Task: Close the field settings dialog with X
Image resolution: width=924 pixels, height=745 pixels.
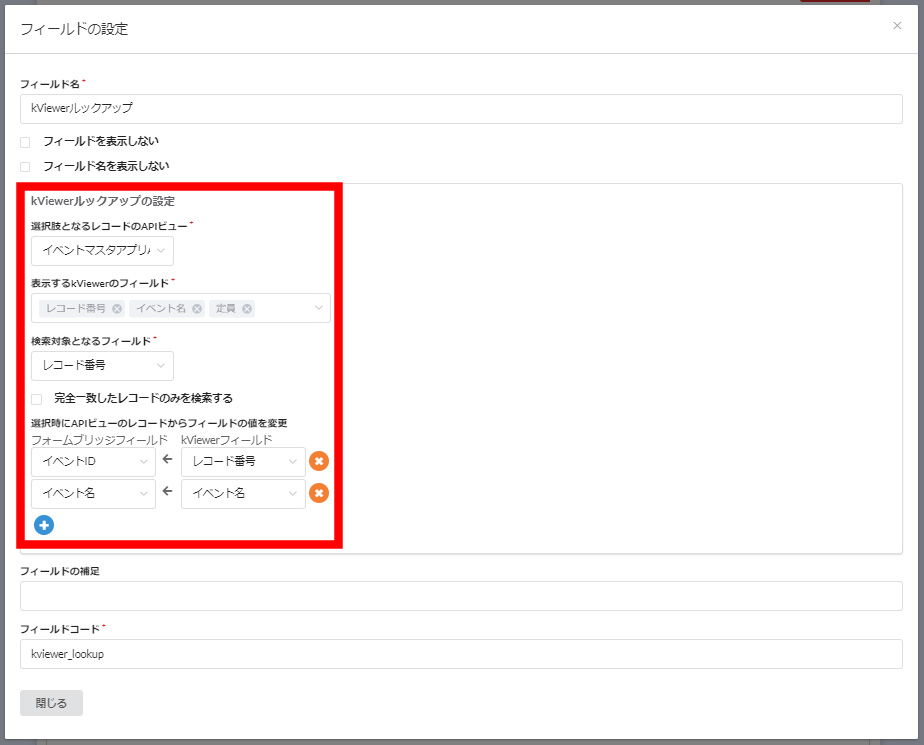Action: pyautogui.click(x=897, y=26)
